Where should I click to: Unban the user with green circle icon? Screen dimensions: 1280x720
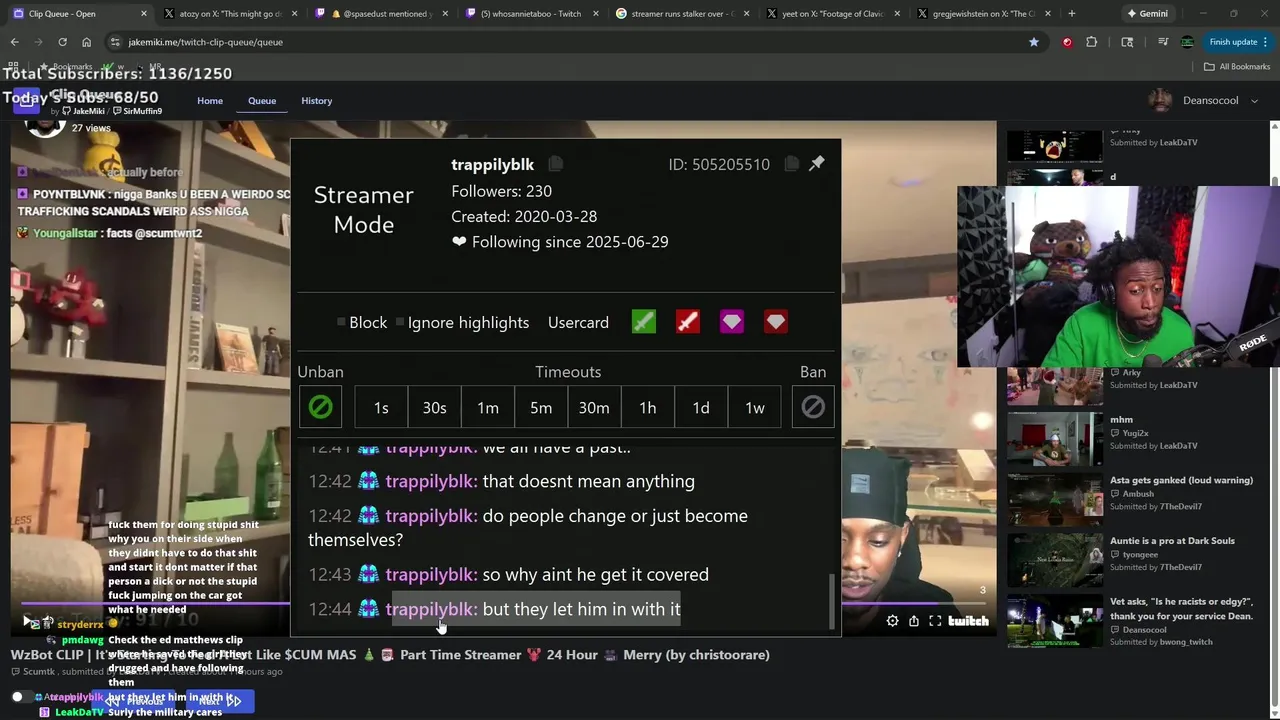(x=321, y=407)
